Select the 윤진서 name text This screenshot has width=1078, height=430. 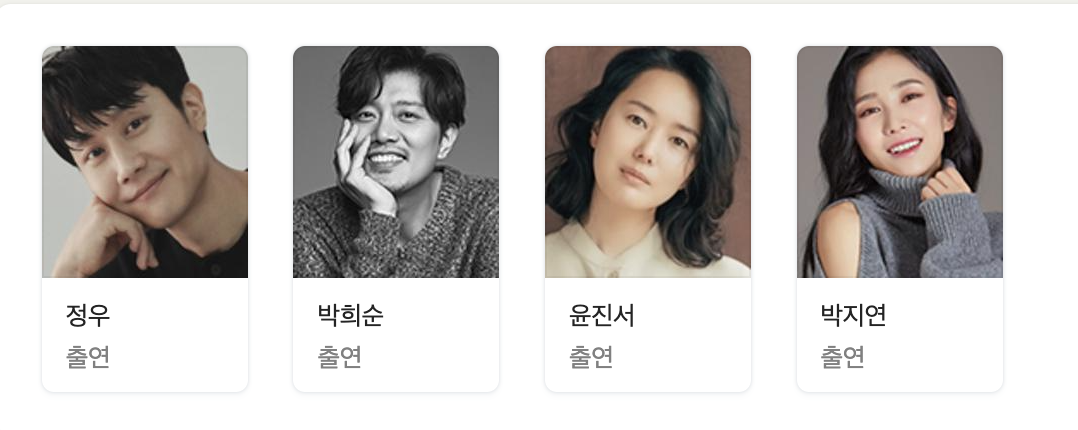point(602,315)
